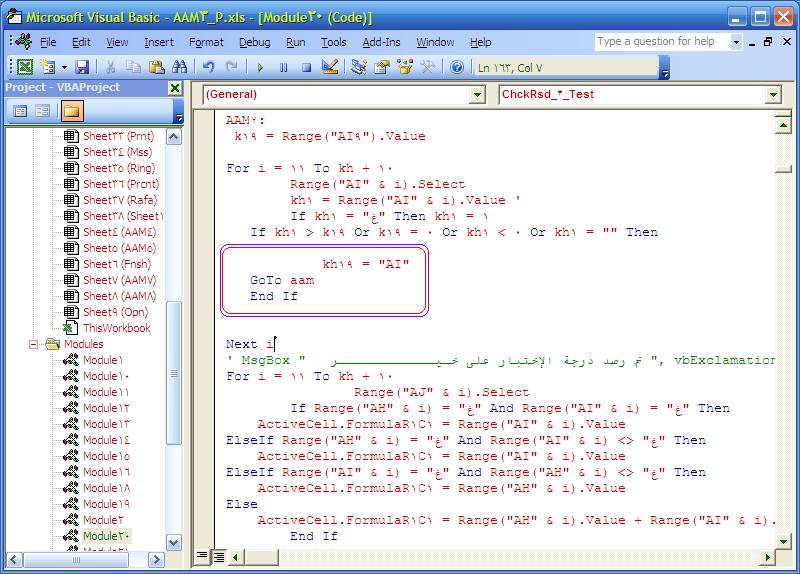800x574 pixels.
Task: Open the (General) object dropdown
Action: [477, 94]
